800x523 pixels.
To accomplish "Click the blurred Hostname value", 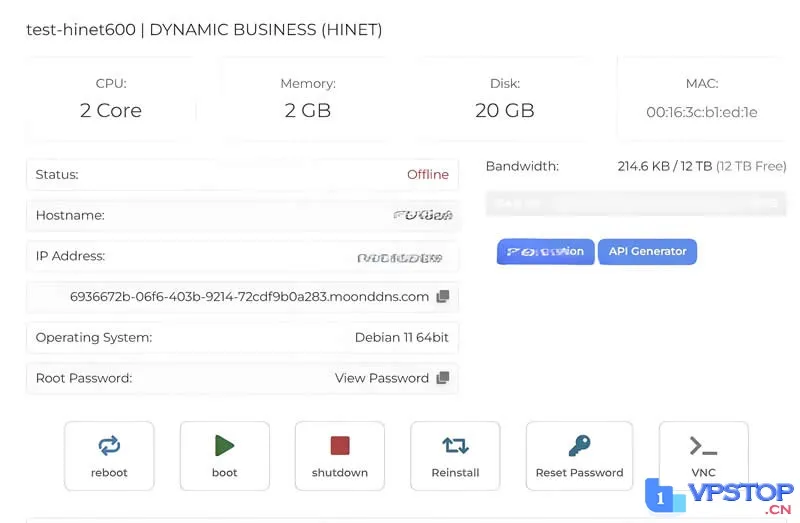I will coord(422,215).
